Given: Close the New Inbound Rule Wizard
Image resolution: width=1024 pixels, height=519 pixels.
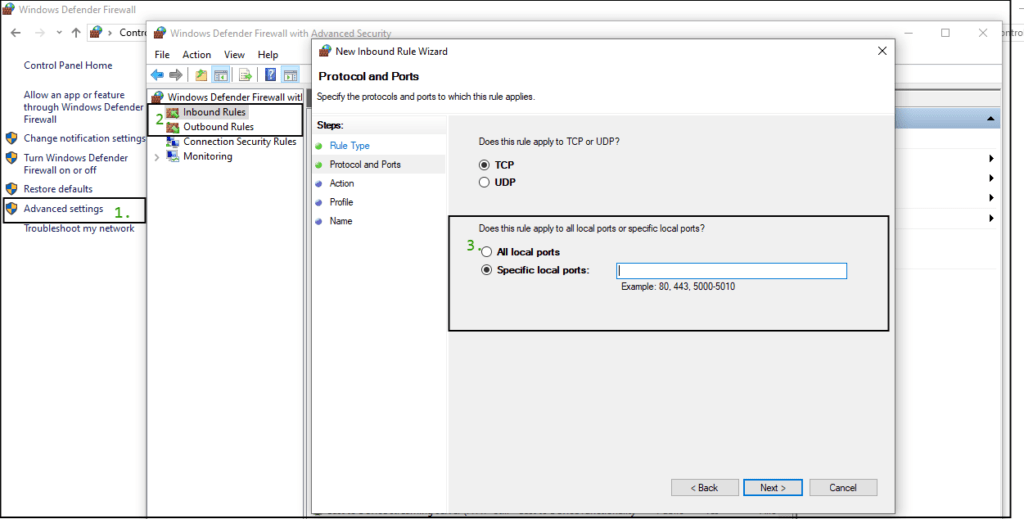Looking at the screenshot, I should pyautogui.click(x=882, y=51).
